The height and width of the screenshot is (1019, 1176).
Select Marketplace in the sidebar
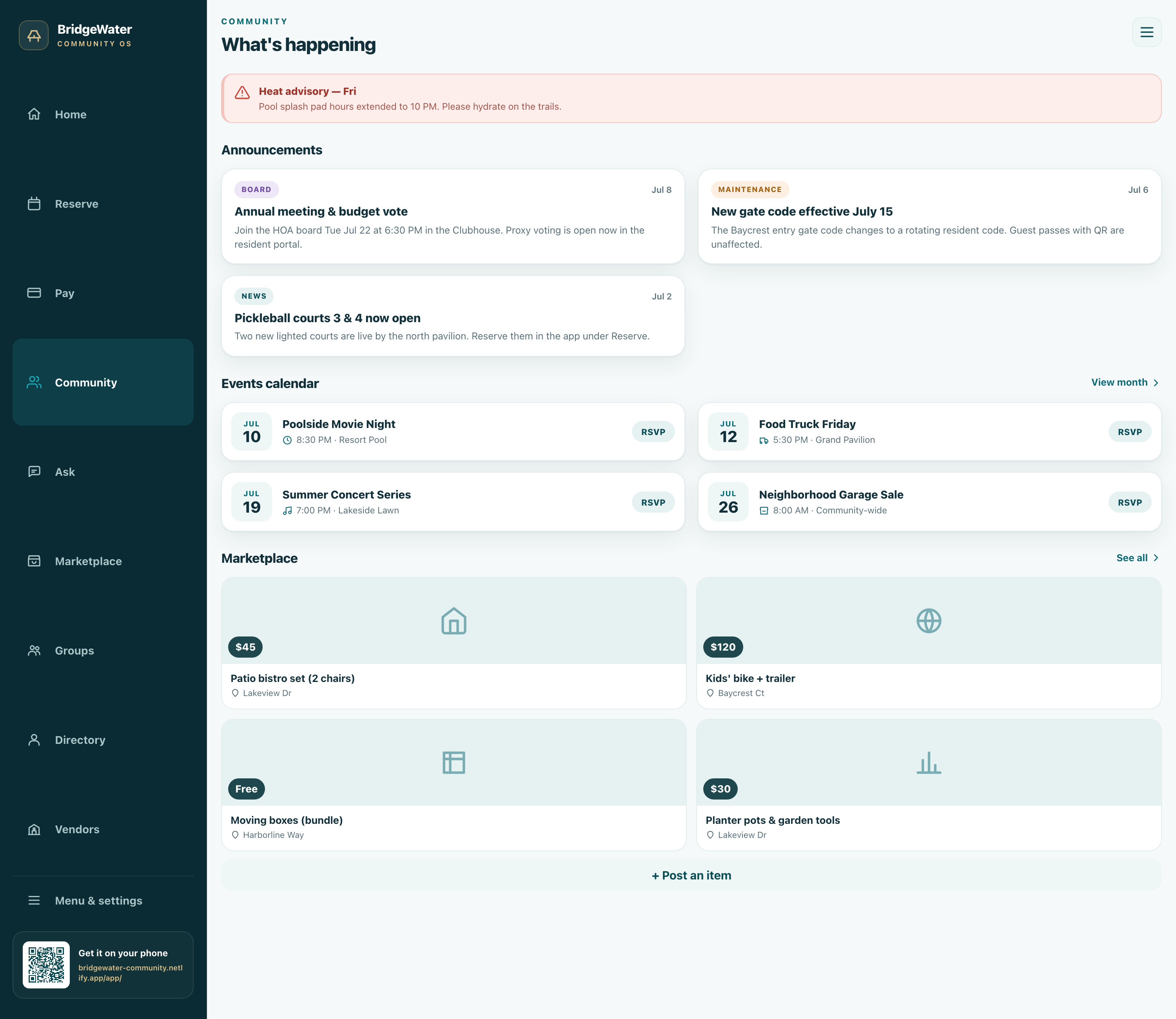point(103,561)
